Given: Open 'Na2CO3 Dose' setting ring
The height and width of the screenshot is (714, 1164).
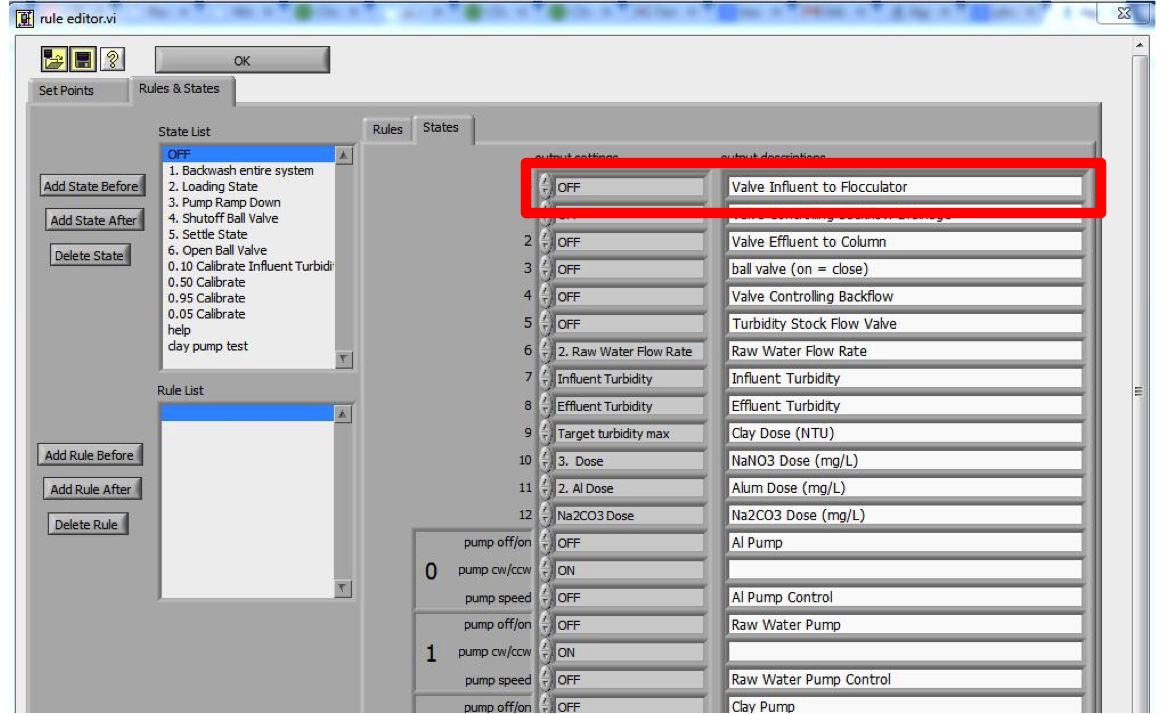Looking at the screenshot, I should [x=630, y=516].
